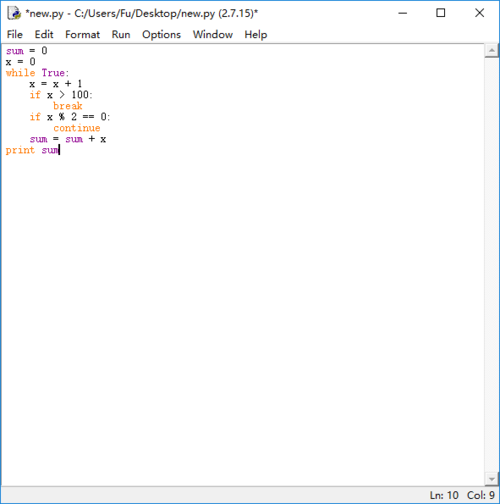The height and width of the screenshot is (504, 500).
Task: Open the Options menu
Action: [161, 34]
